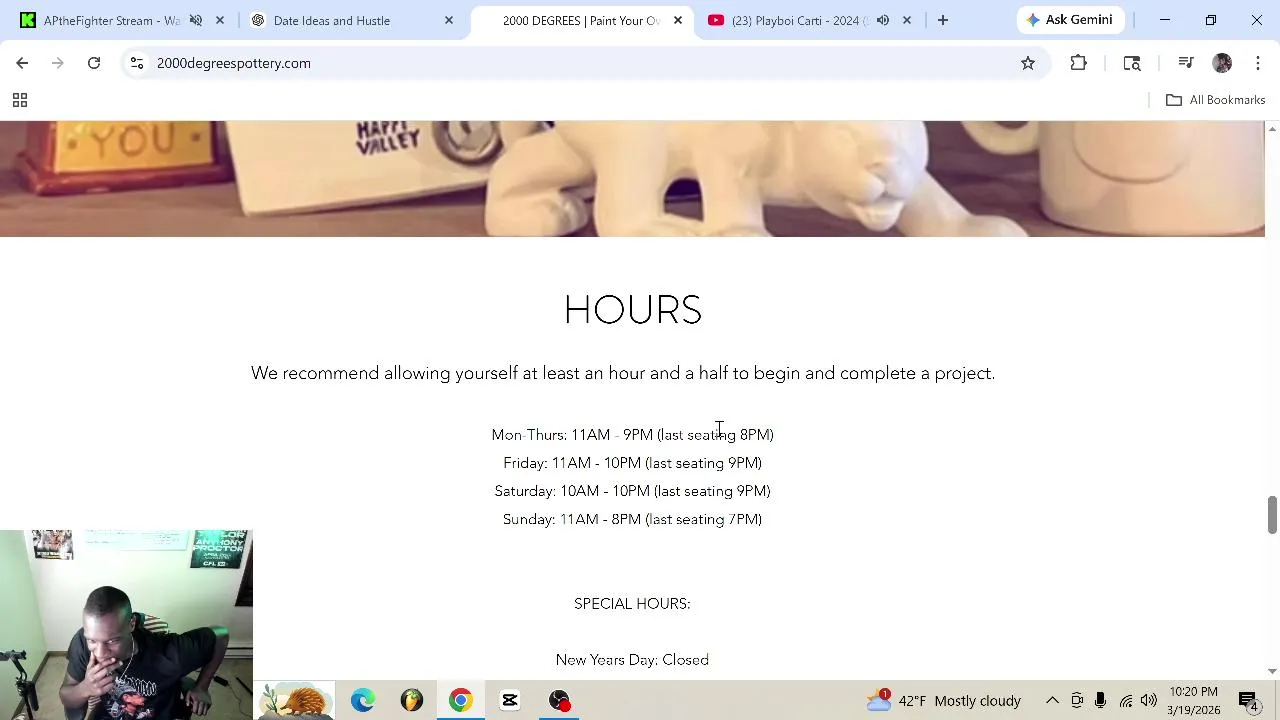Click the echidna search highlight icon

[x=296, y=700]
